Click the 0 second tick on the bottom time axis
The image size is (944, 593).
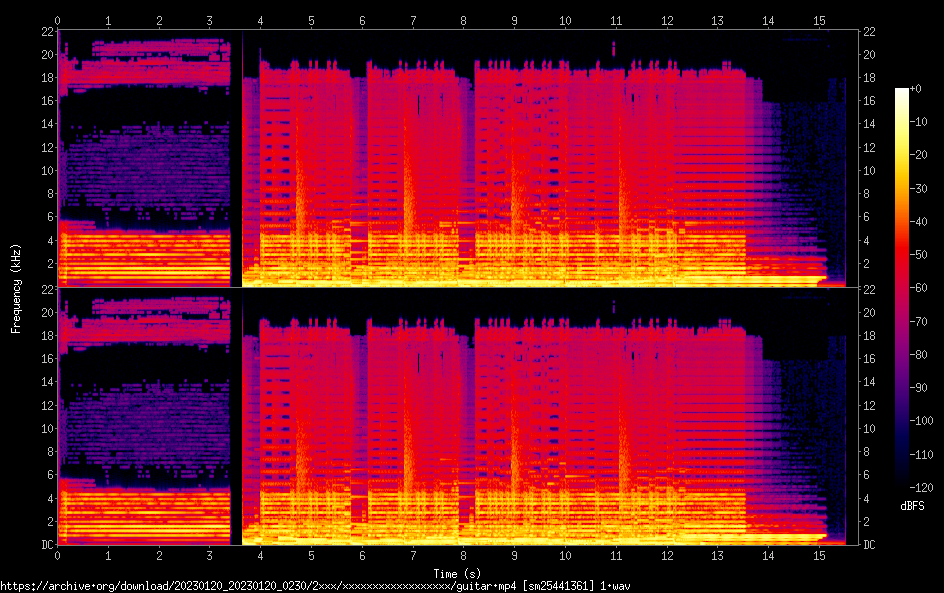point(58,556)
